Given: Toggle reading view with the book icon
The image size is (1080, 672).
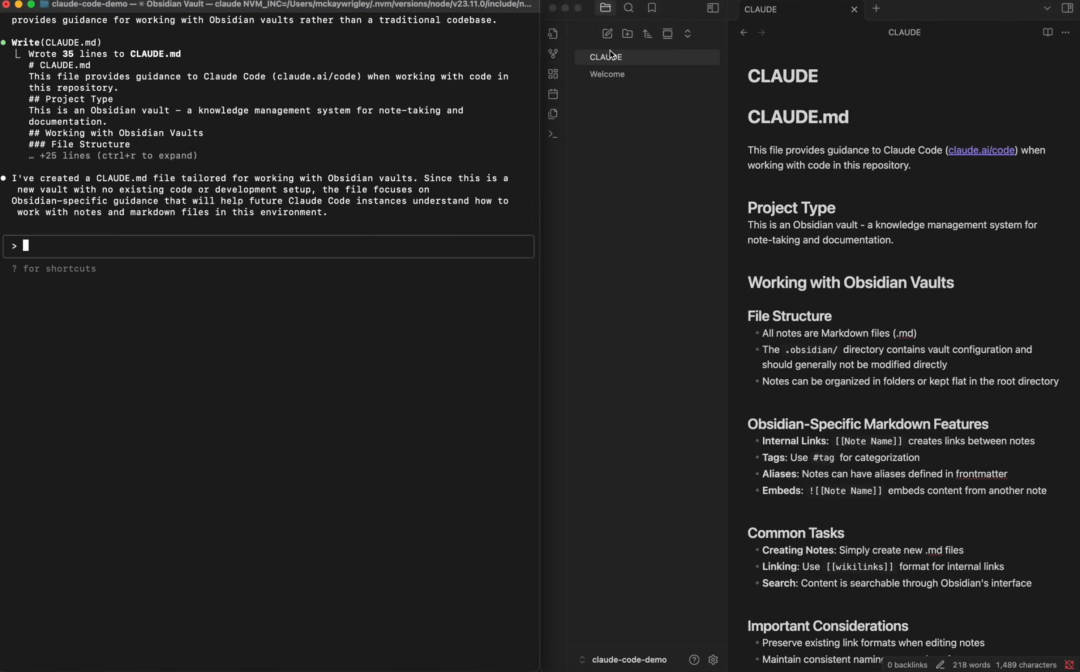Looking at the screenshot, I should 1048,32.
